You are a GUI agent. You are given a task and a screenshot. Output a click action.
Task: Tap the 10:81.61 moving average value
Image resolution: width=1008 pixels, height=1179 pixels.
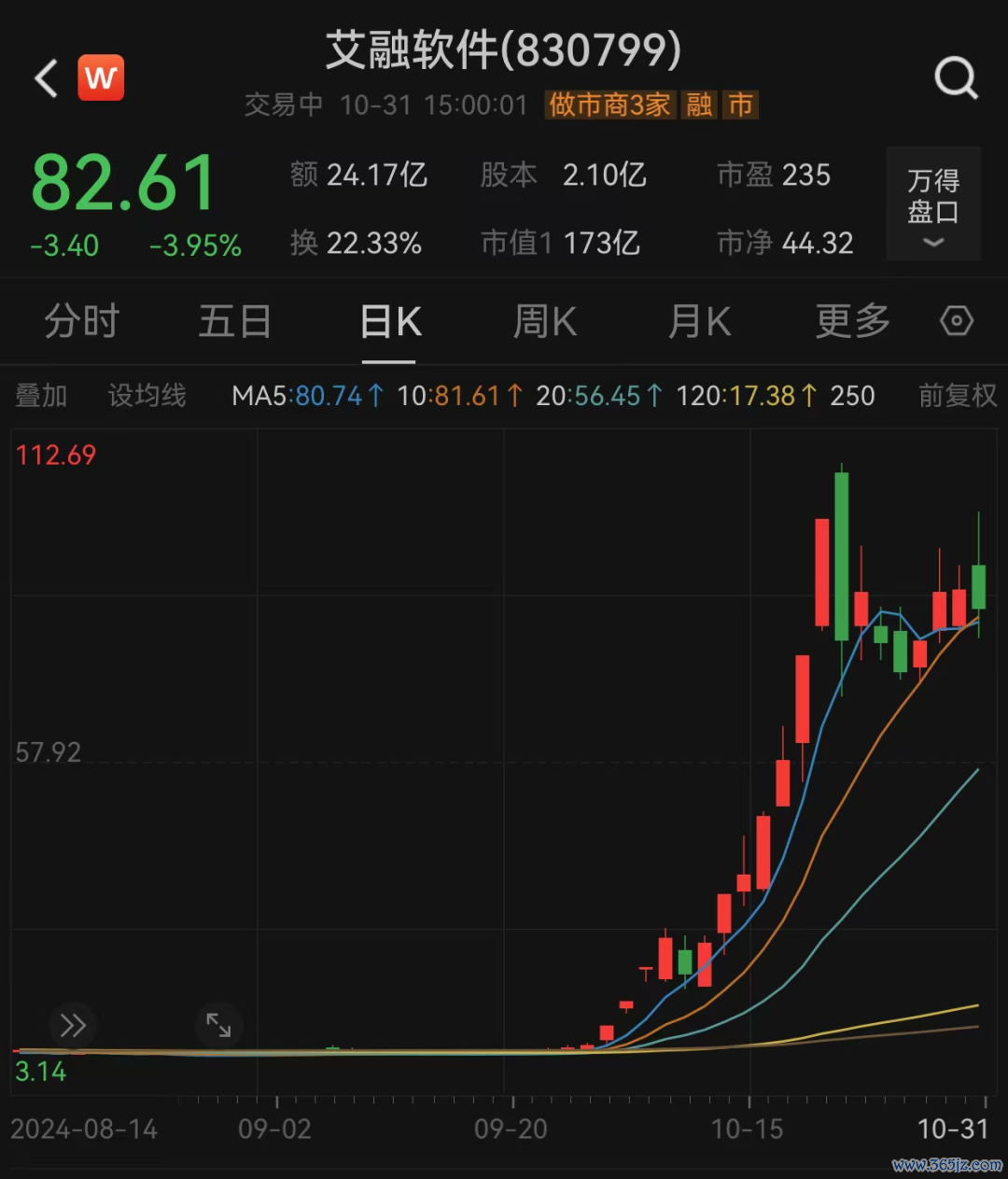pyautogui.click(x=459, y=396)
